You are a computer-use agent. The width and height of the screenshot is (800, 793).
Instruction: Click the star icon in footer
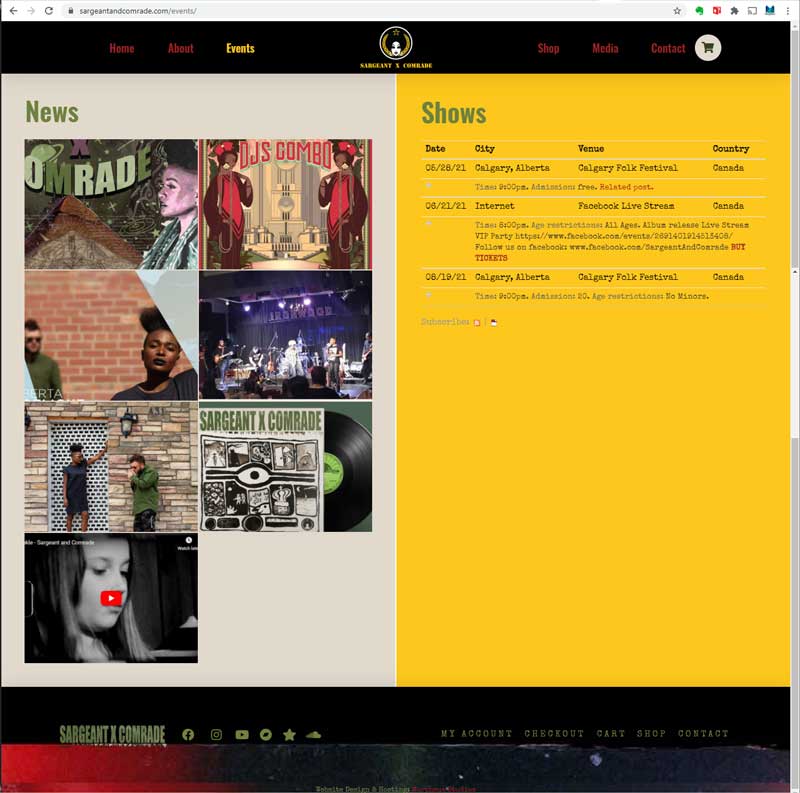(x=289, y=734)
